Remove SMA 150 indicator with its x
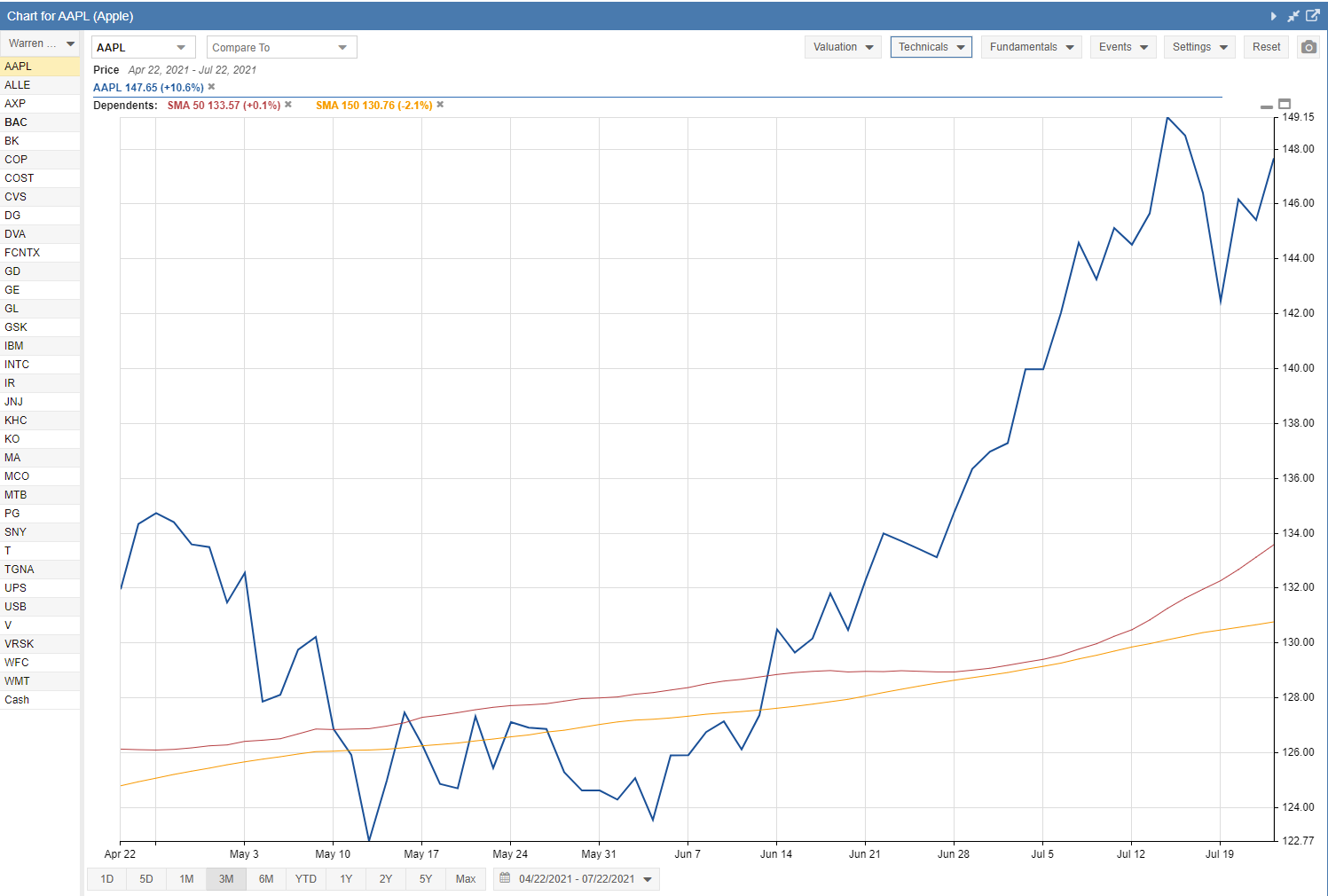This screenshot has height=896, width=1328. (440, 105)
